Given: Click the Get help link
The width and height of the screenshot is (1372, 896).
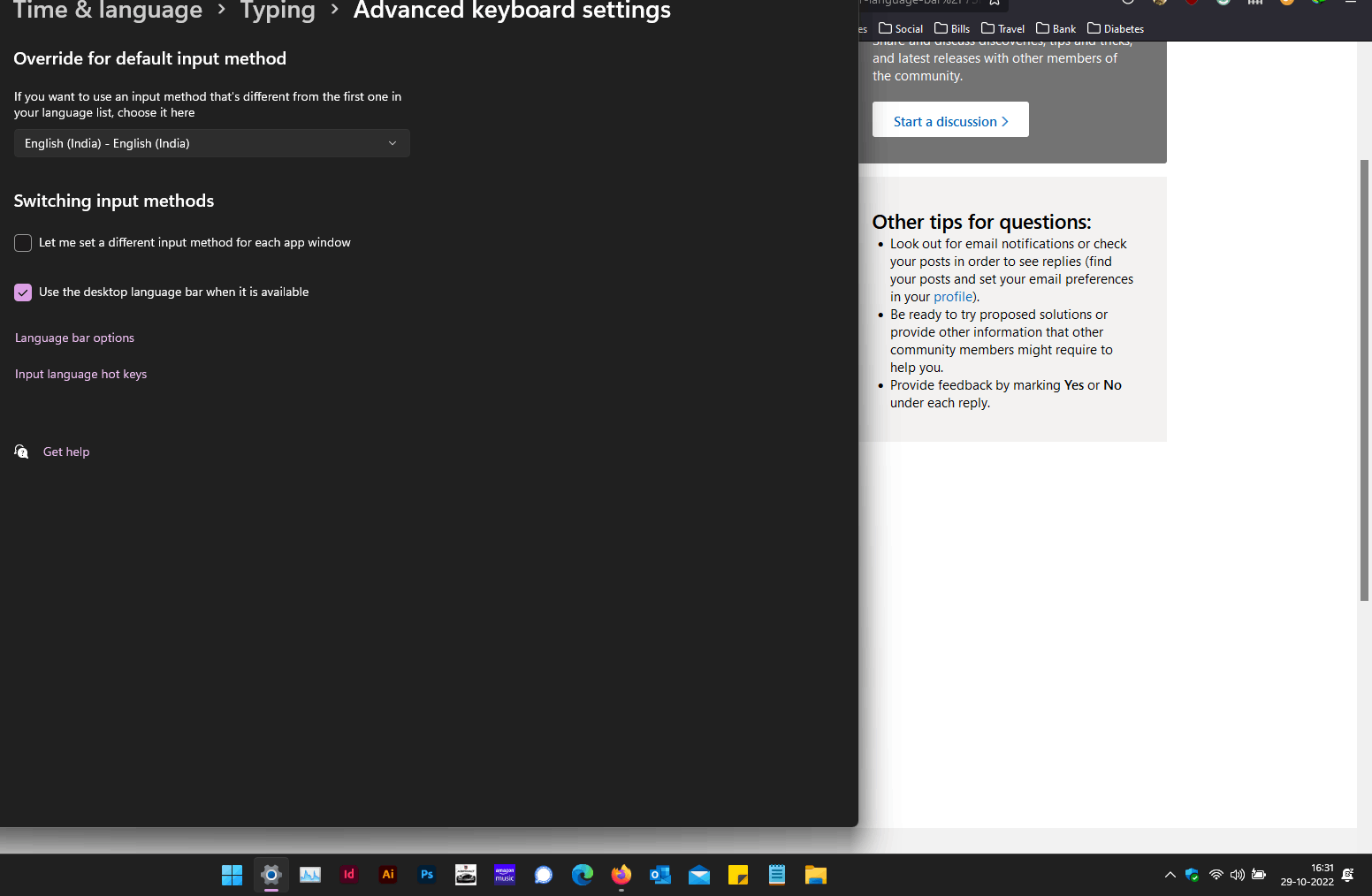Looking at the screenshot, I should pos(66,452).
